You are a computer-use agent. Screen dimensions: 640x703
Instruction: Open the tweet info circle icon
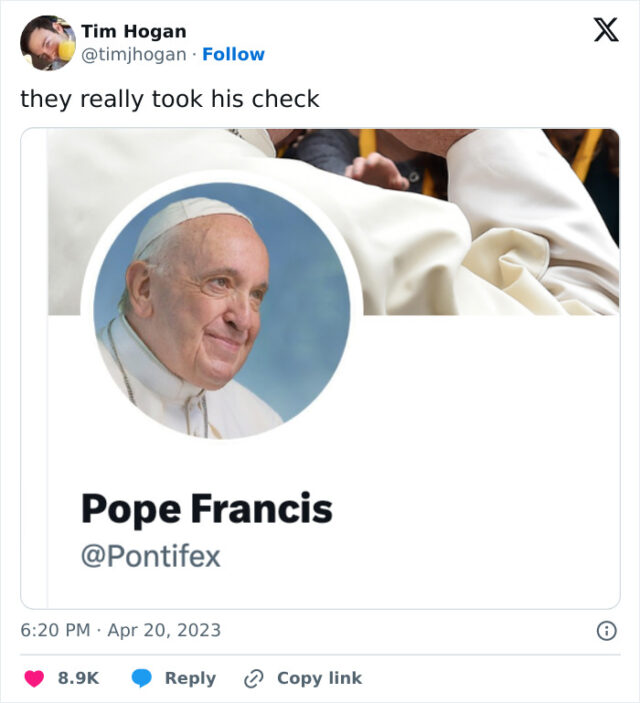605,631
